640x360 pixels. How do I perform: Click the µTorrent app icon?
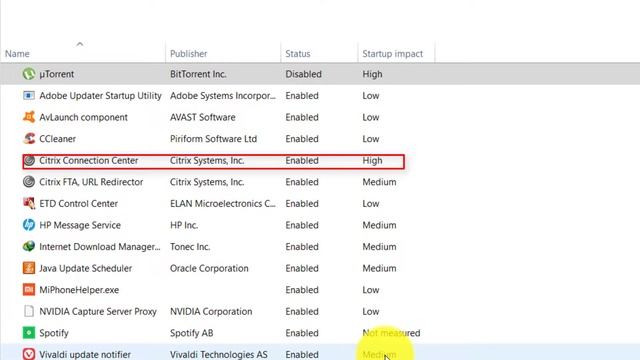coord(29,74)
